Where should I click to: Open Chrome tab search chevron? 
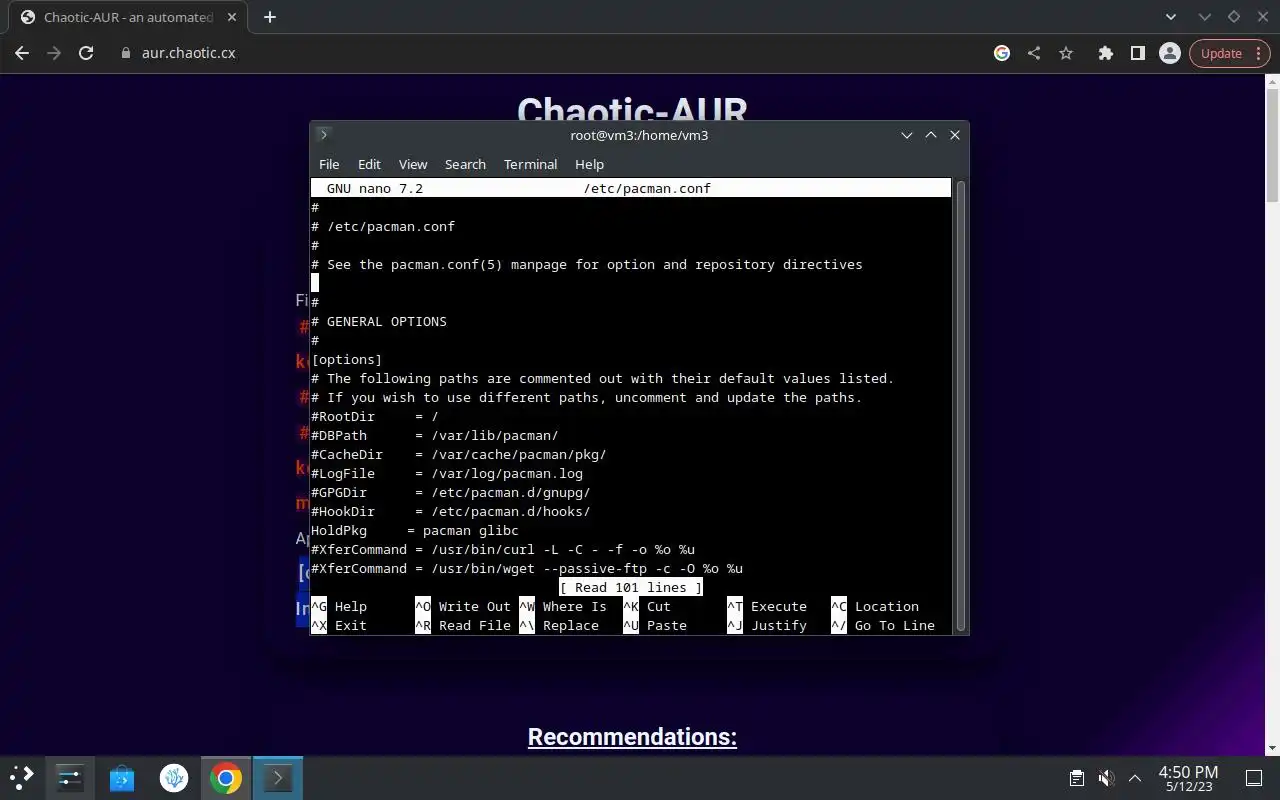point(1172,17)
